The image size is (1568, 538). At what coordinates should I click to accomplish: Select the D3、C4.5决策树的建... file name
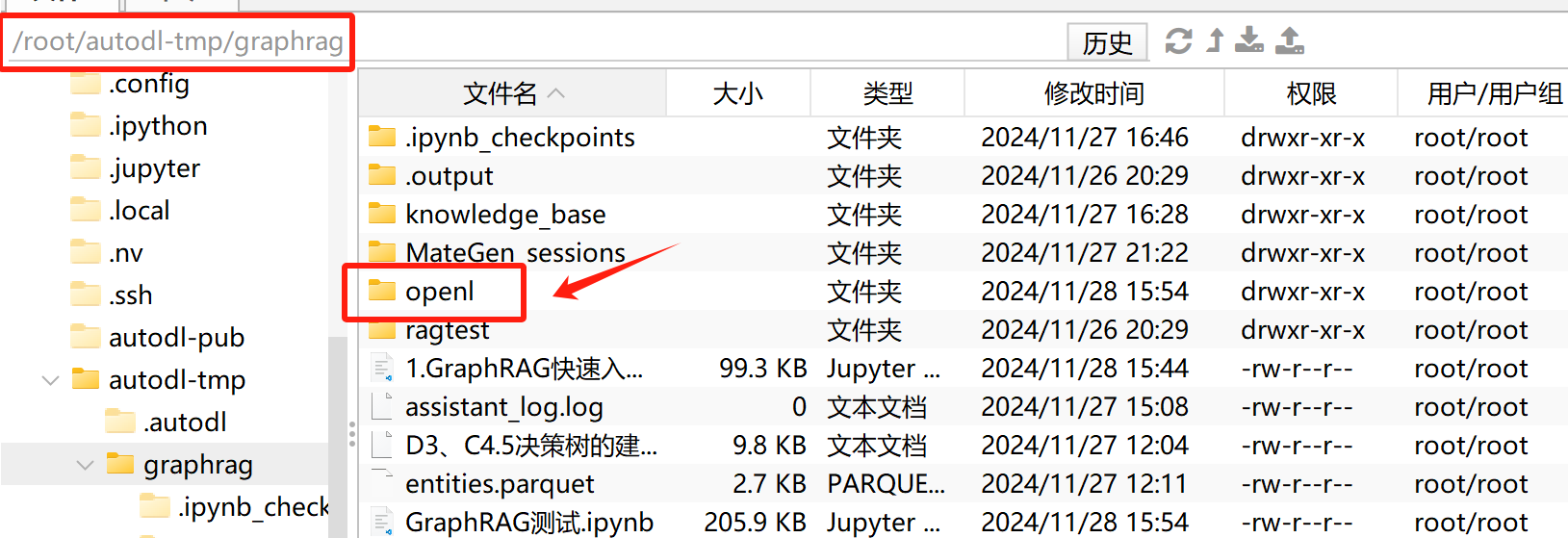click(x=531, y=446)
